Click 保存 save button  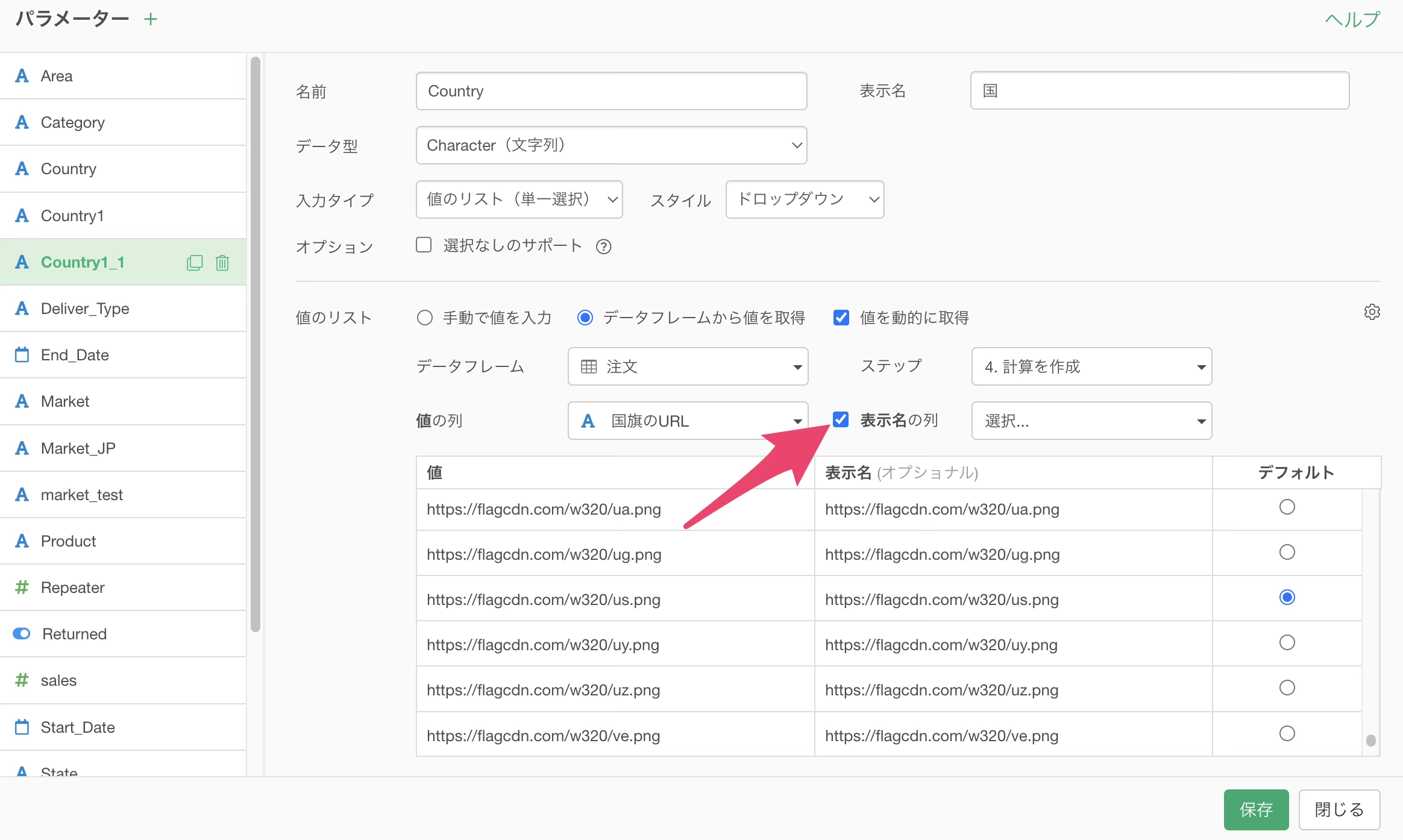1256,809
